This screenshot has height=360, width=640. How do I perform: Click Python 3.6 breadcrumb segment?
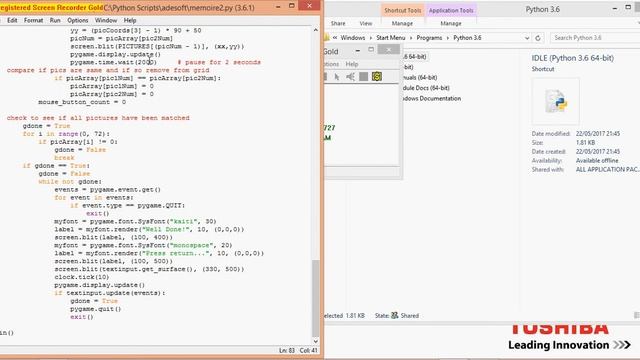pyautogui.click(x=467, y=38)
